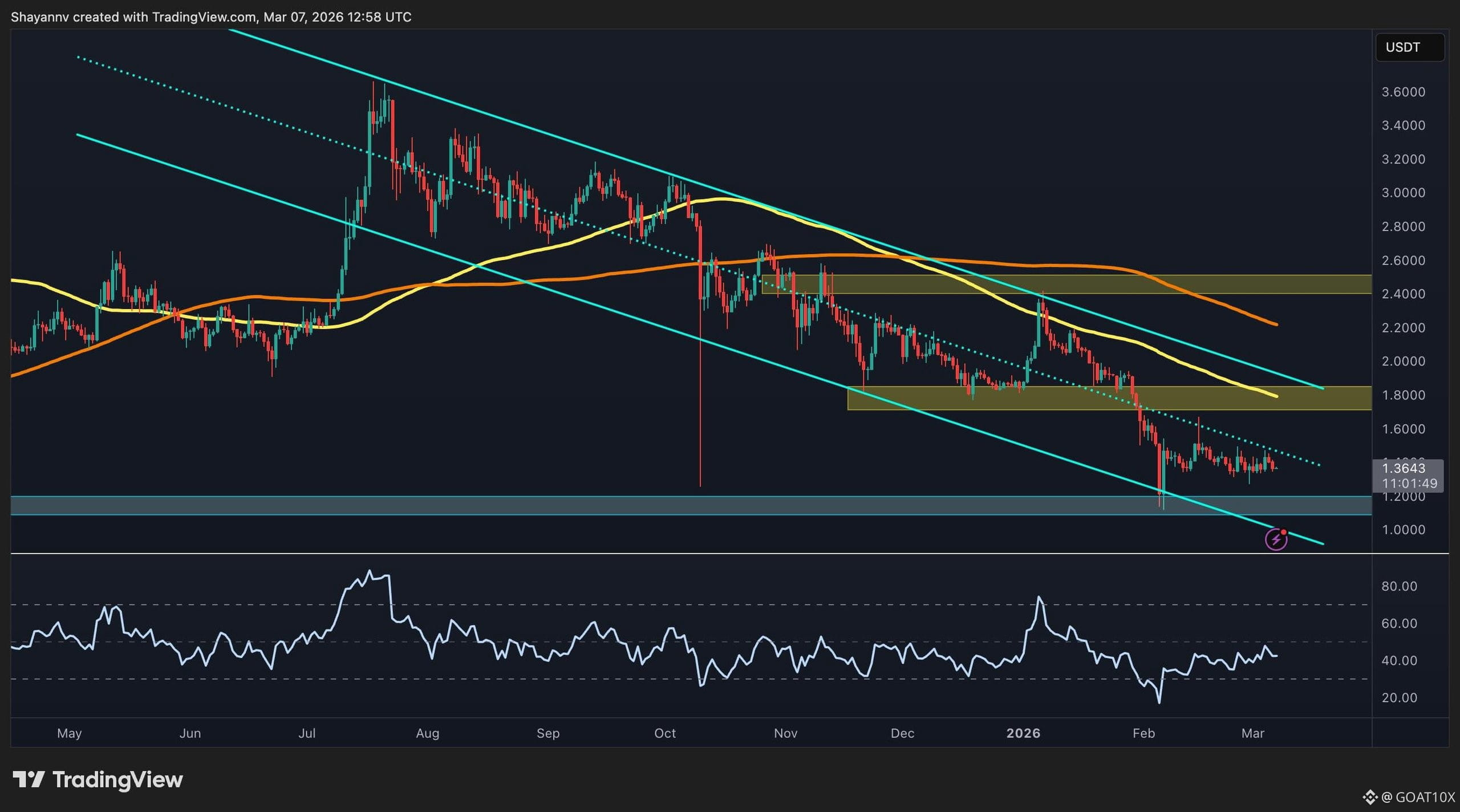Click the Jul label on time axis
The width and height of the screenshot is (1460, 812).
(307, 733)
